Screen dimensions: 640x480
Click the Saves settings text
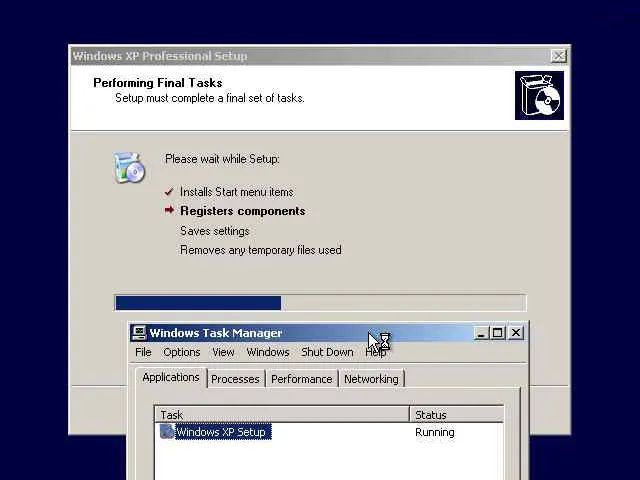pyautogui.click(x=215, y=231)
